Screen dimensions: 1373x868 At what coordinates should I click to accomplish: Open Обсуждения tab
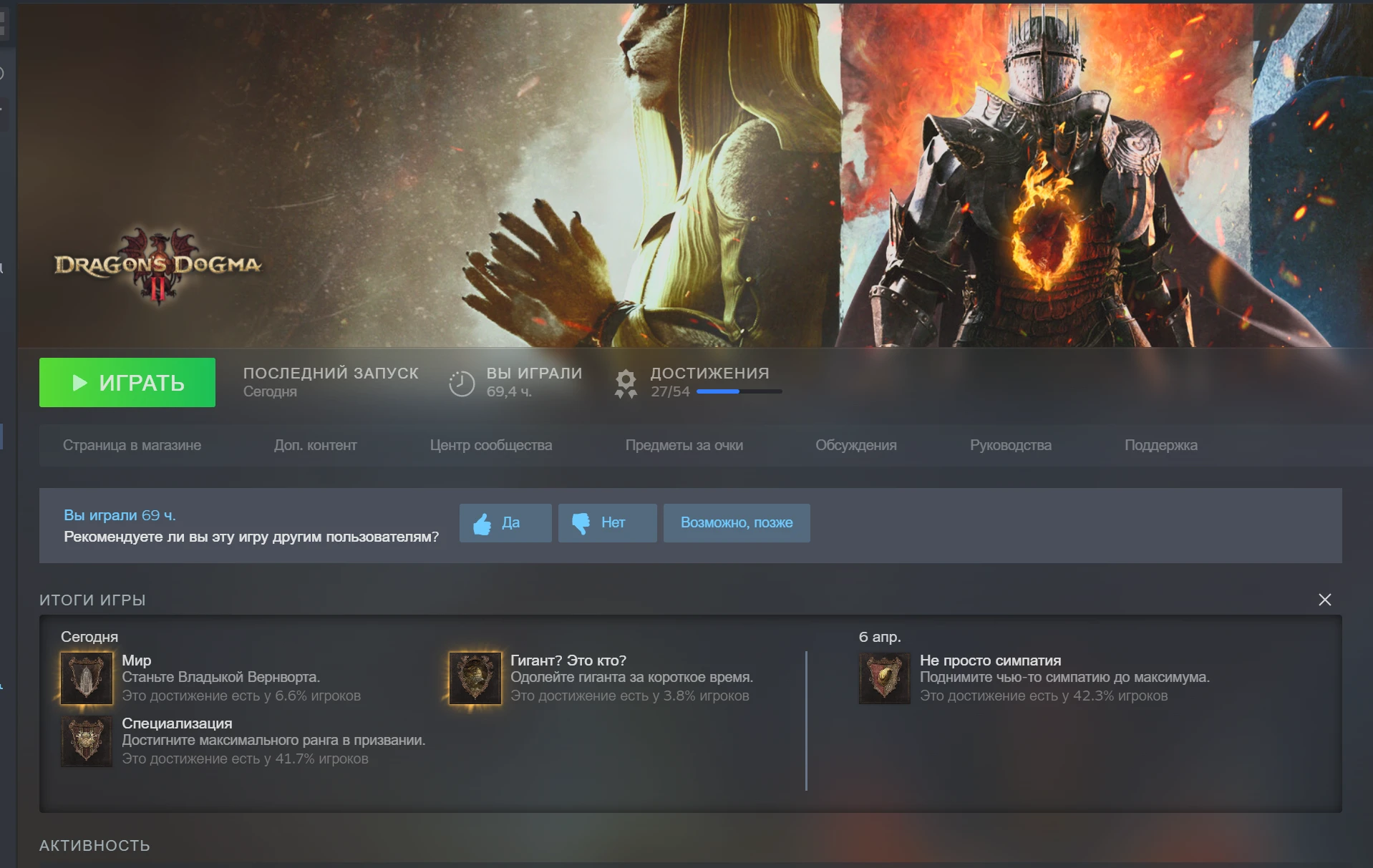(x=856, y=445)
